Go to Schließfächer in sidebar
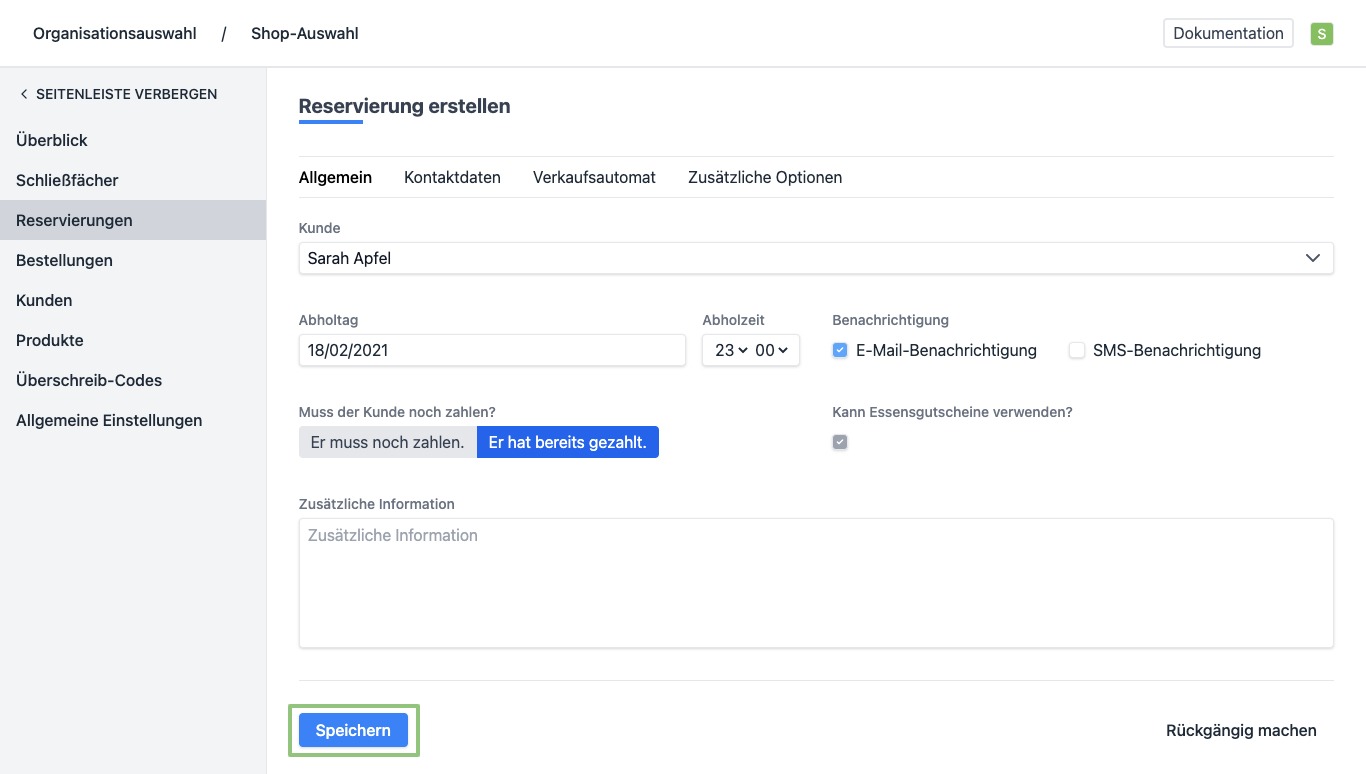The height and width of the screenshot is (774, 1366). pos(67,180)
